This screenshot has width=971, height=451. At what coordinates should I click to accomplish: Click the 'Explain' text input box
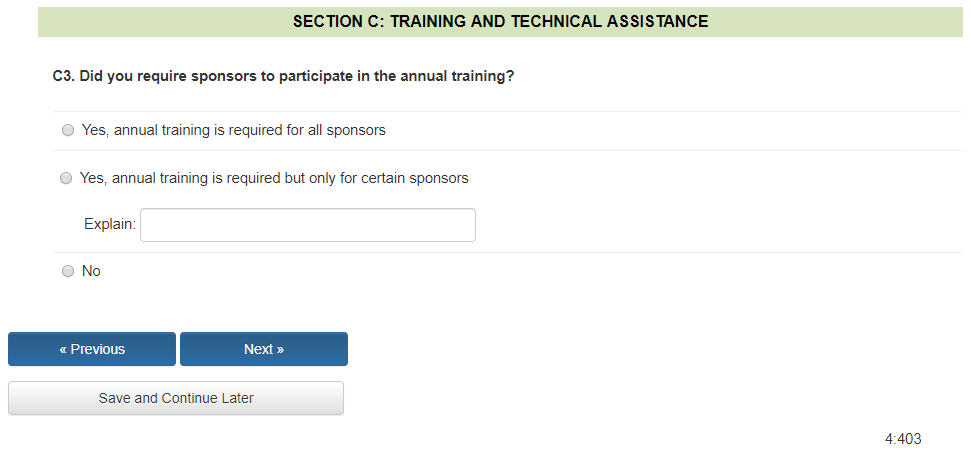(307, 225)
